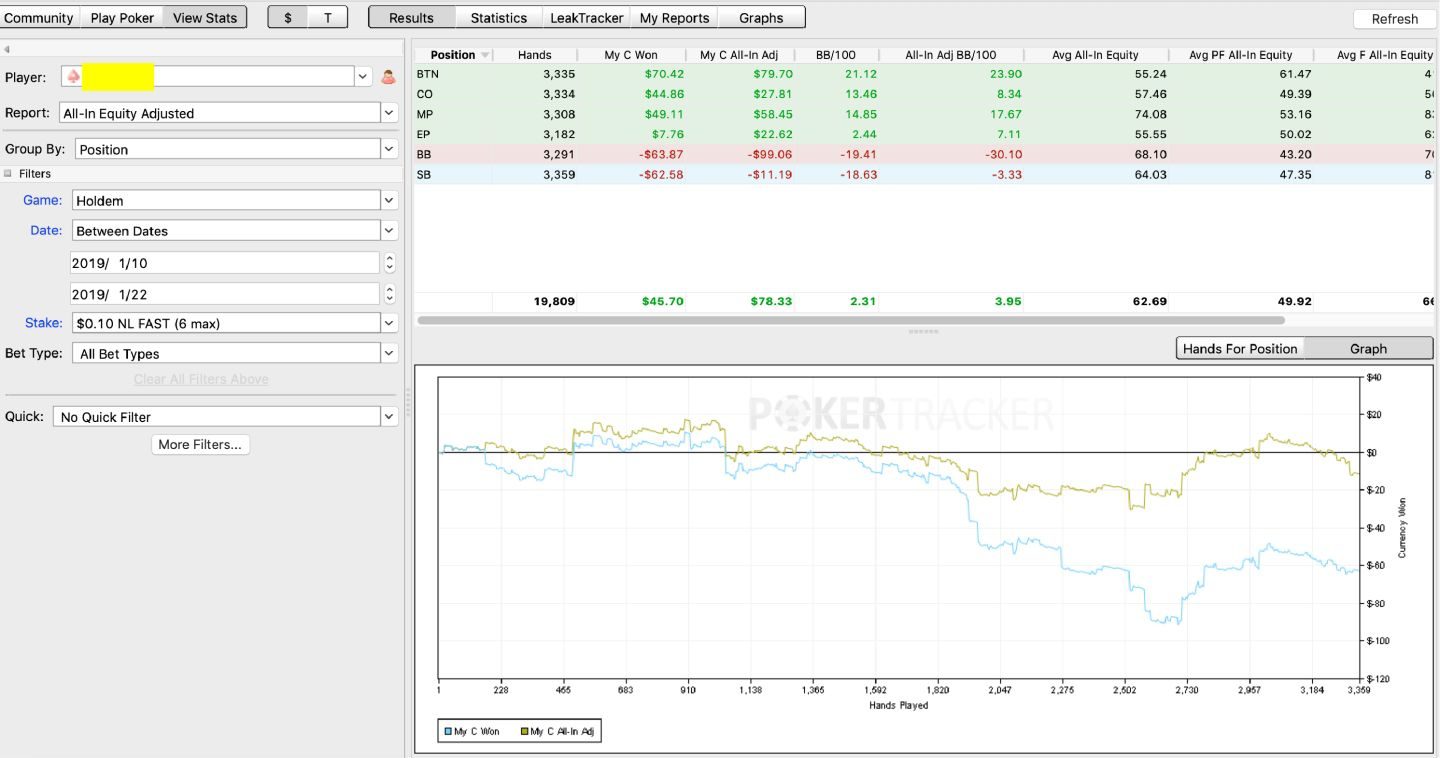Expand the Group By dropdown
Viewport: 1440px width, 758px height.
[389, 149]
